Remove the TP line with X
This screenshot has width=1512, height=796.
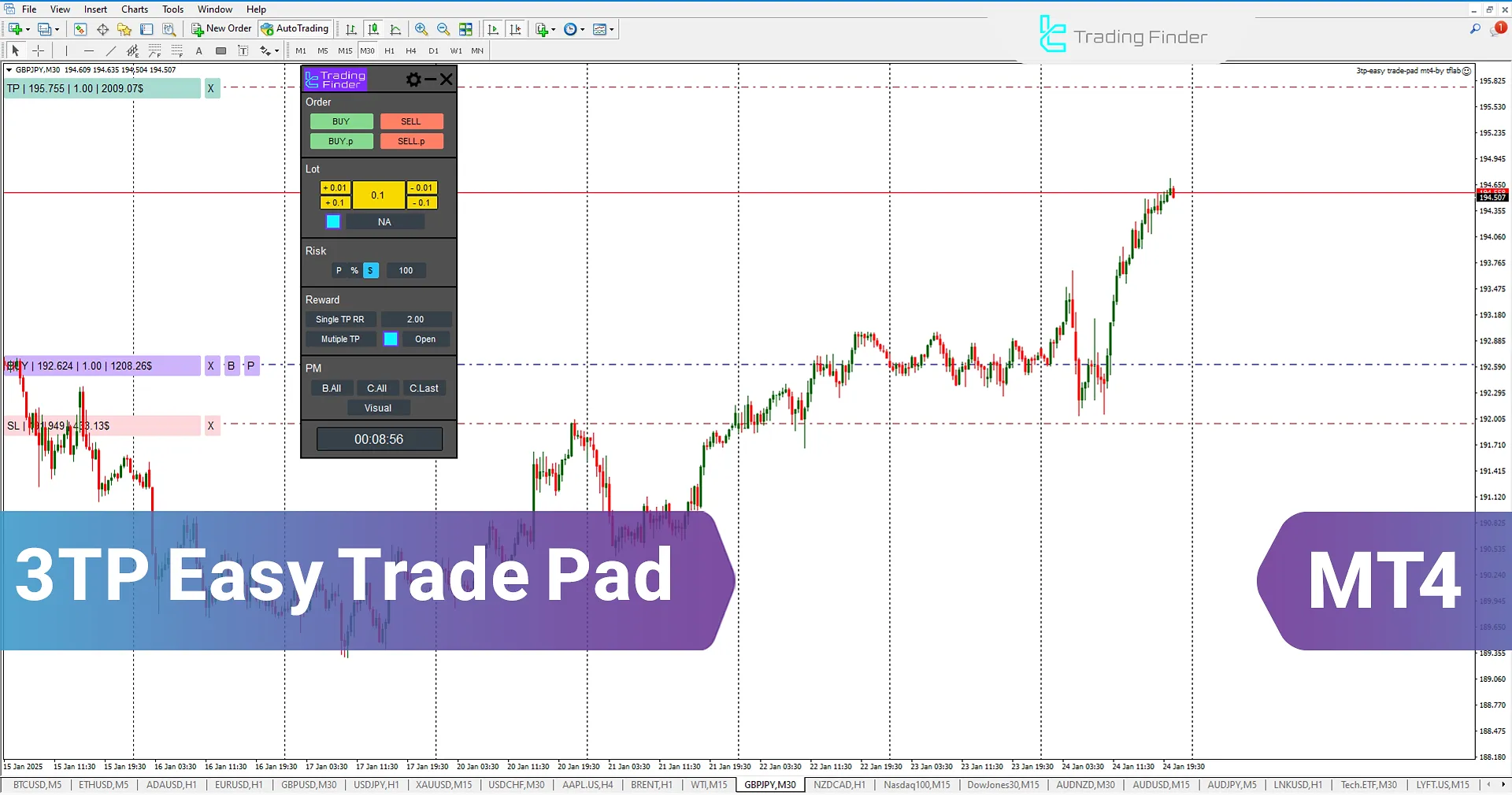coord(210,89)
